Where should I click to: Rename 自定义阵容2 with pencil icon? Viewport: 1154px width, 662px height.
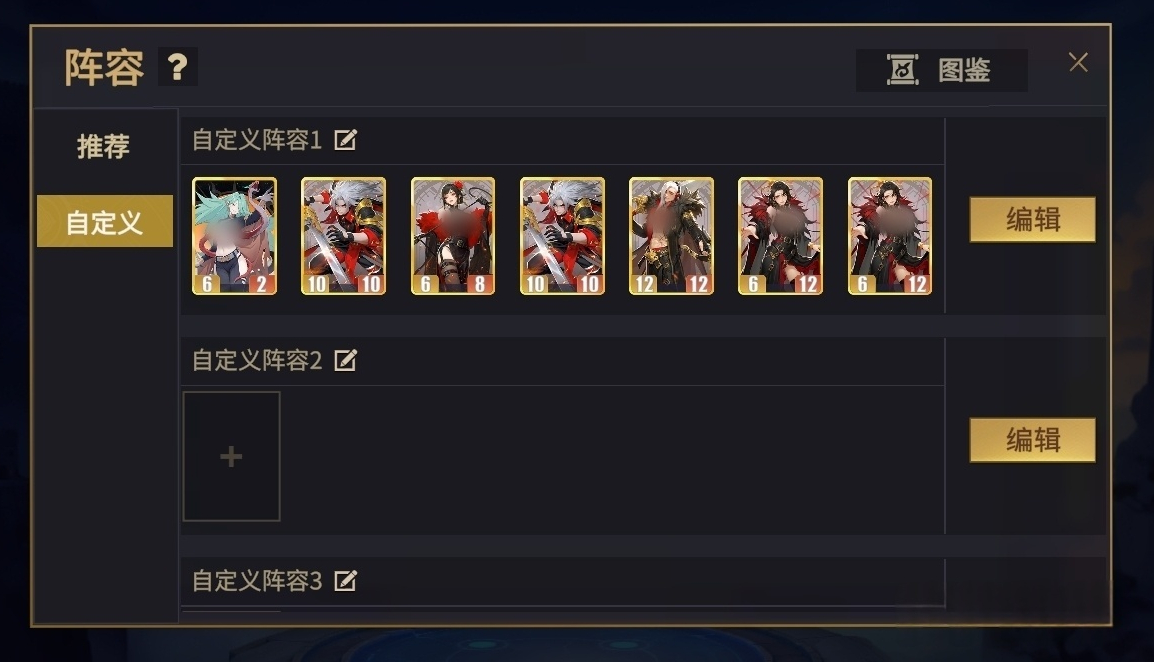(345, 361)
